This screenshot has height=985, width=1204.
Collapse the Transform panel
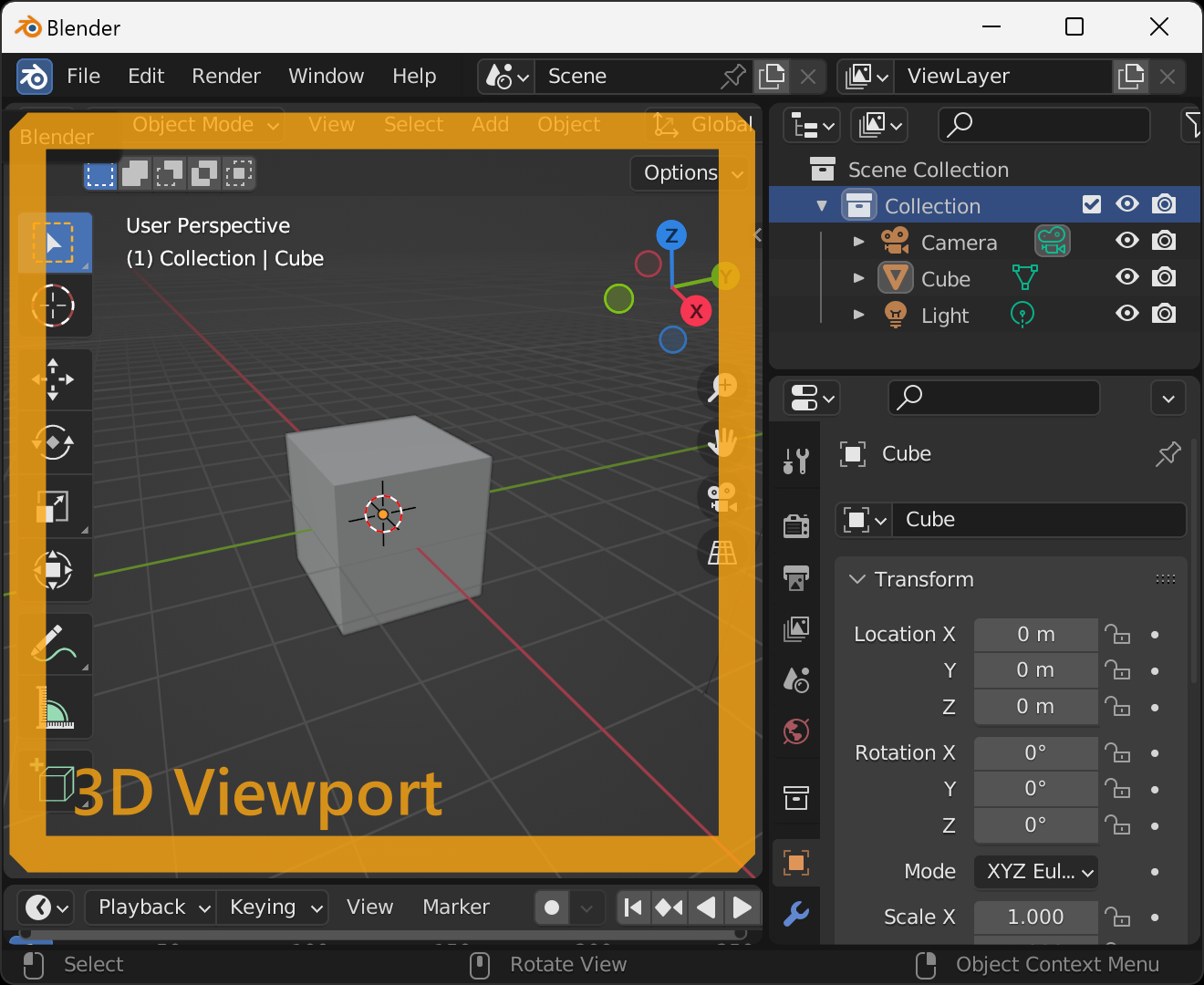857,579
